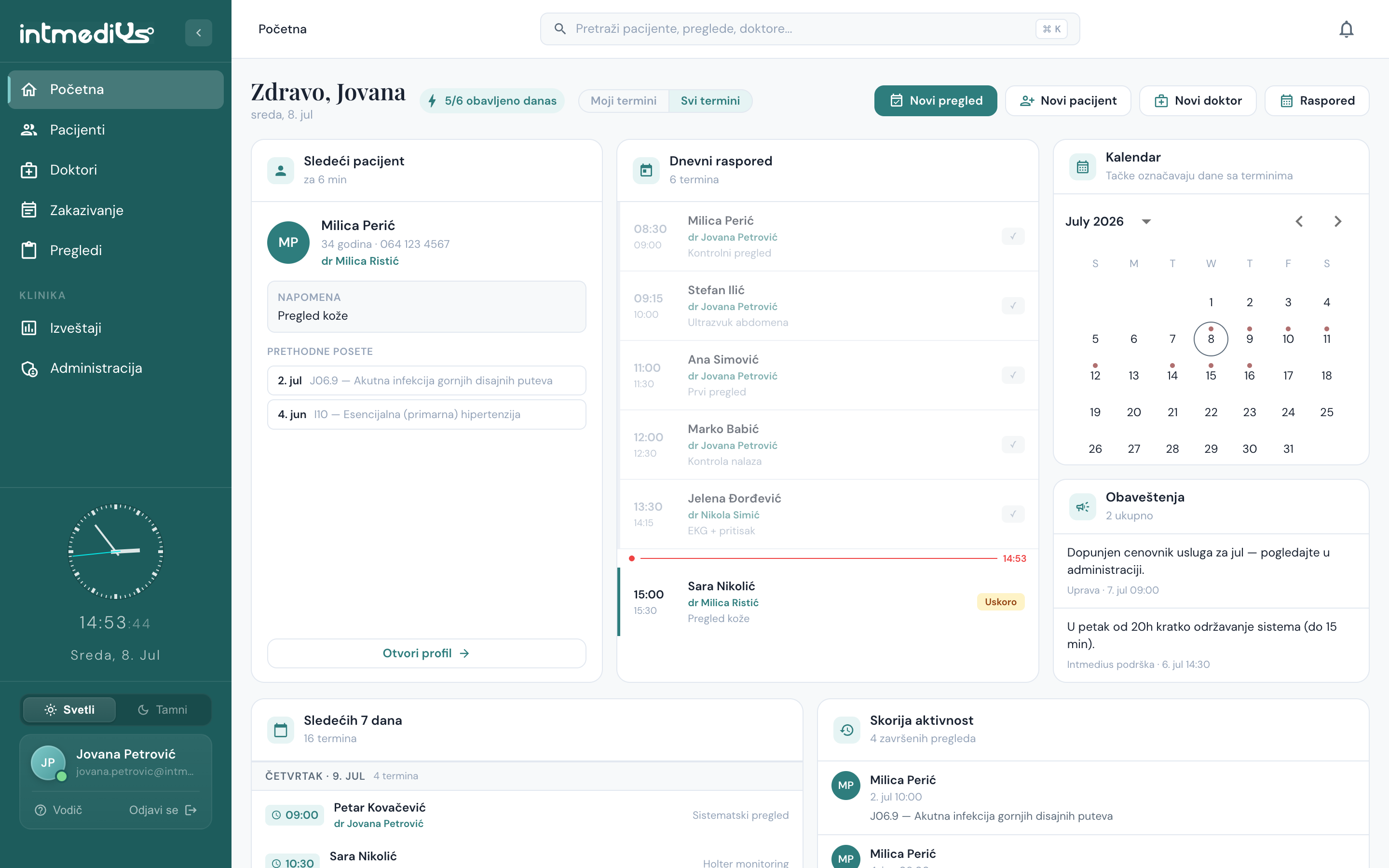1389x868 pixels.
Task: Click the Sledeći pacijent person icon
Action: pyautogui.click(x=281, y=171)
